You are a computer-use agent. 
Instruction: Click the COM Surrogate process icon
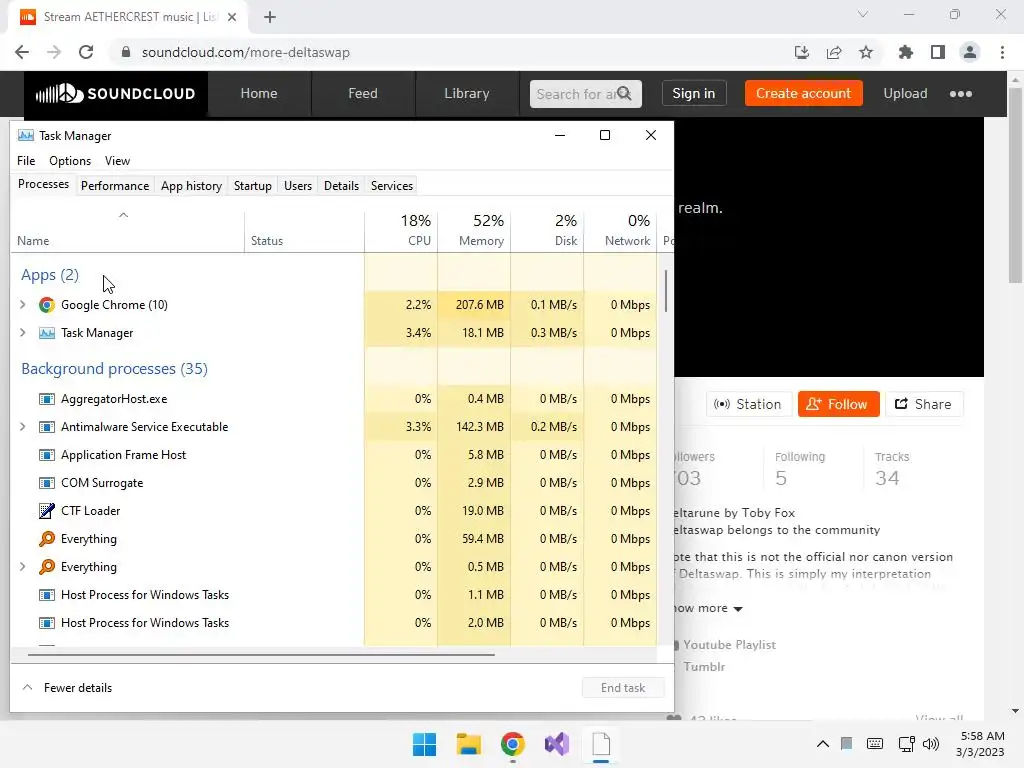[46, 483]
